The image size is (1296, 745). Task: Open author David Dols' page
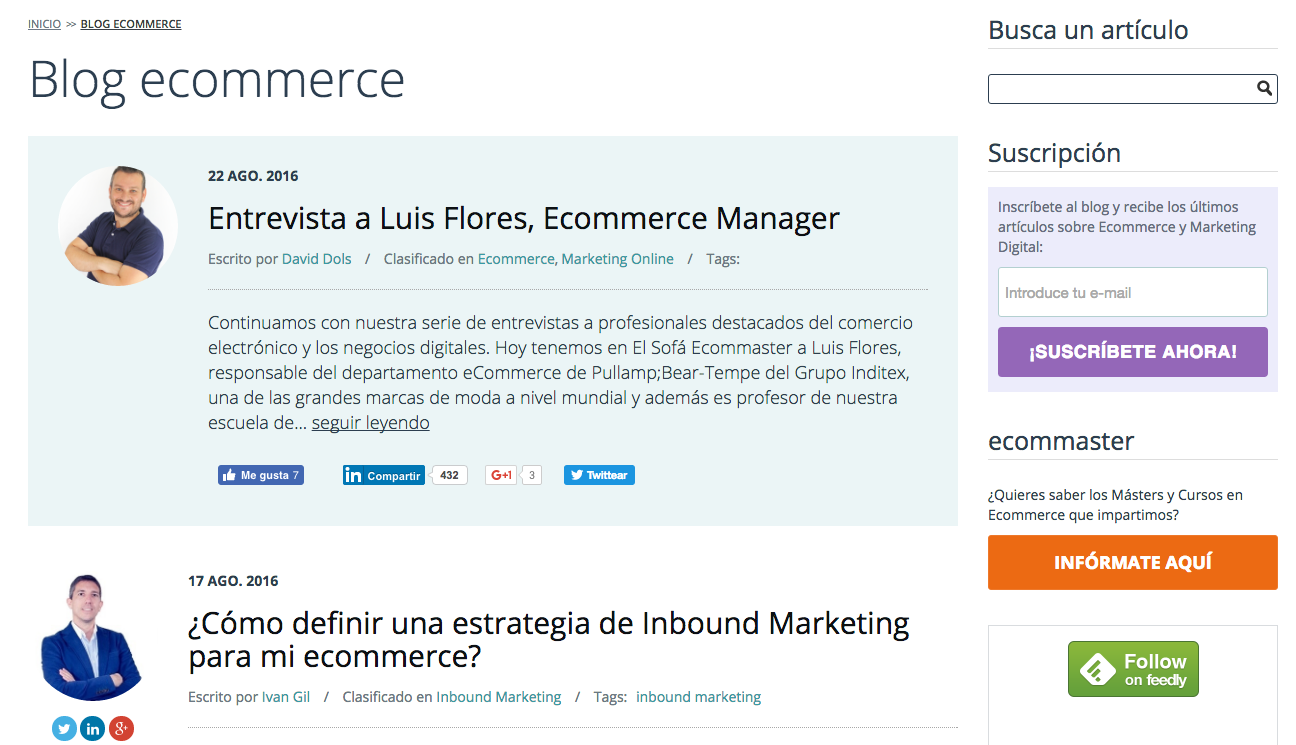316,259
